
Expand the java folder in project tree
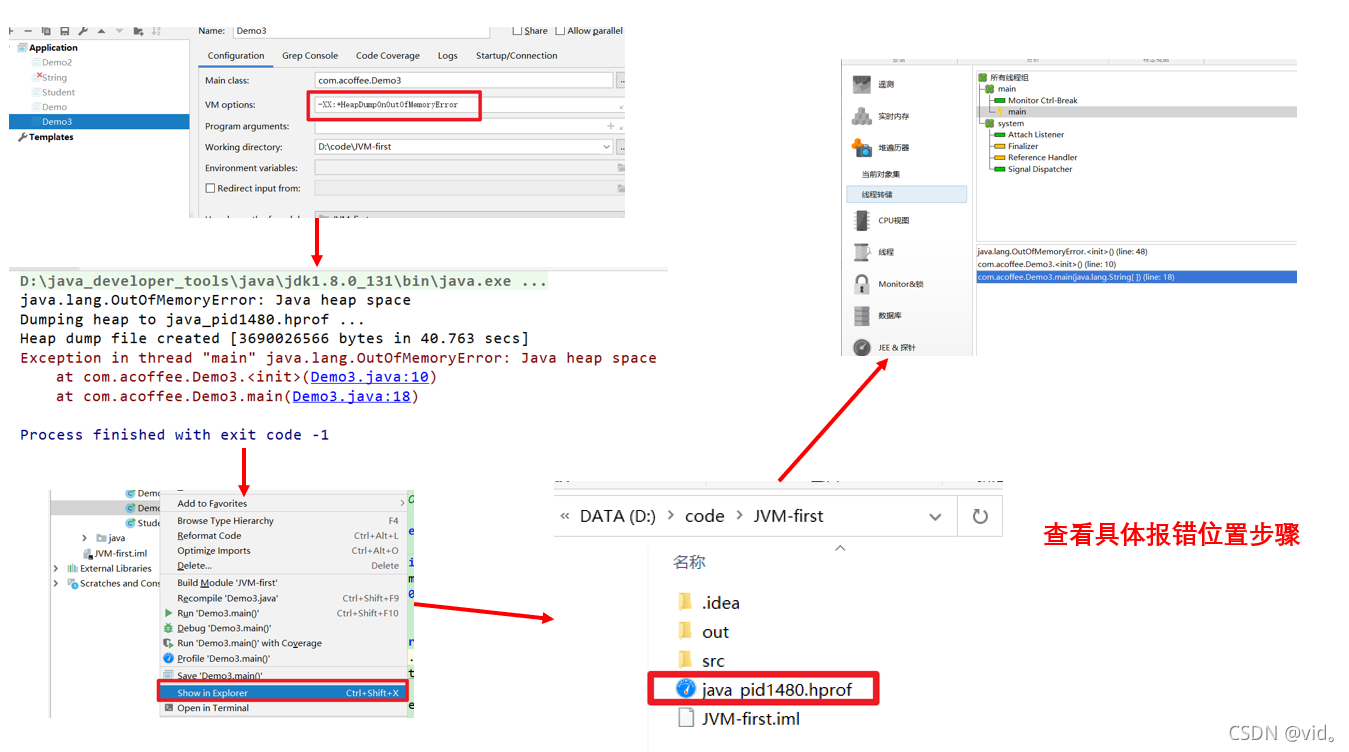(x=85, y=538)
